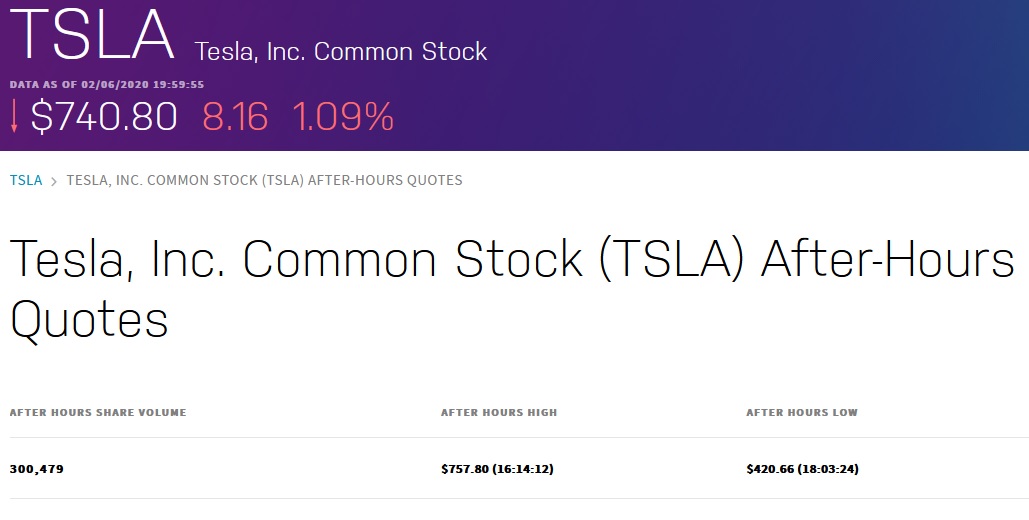Image resolution: width=1029 pixels, height=520 pixels.
Task: Click the 'Data as of 02/06/2020' timestamp
Action: point(107,85)
